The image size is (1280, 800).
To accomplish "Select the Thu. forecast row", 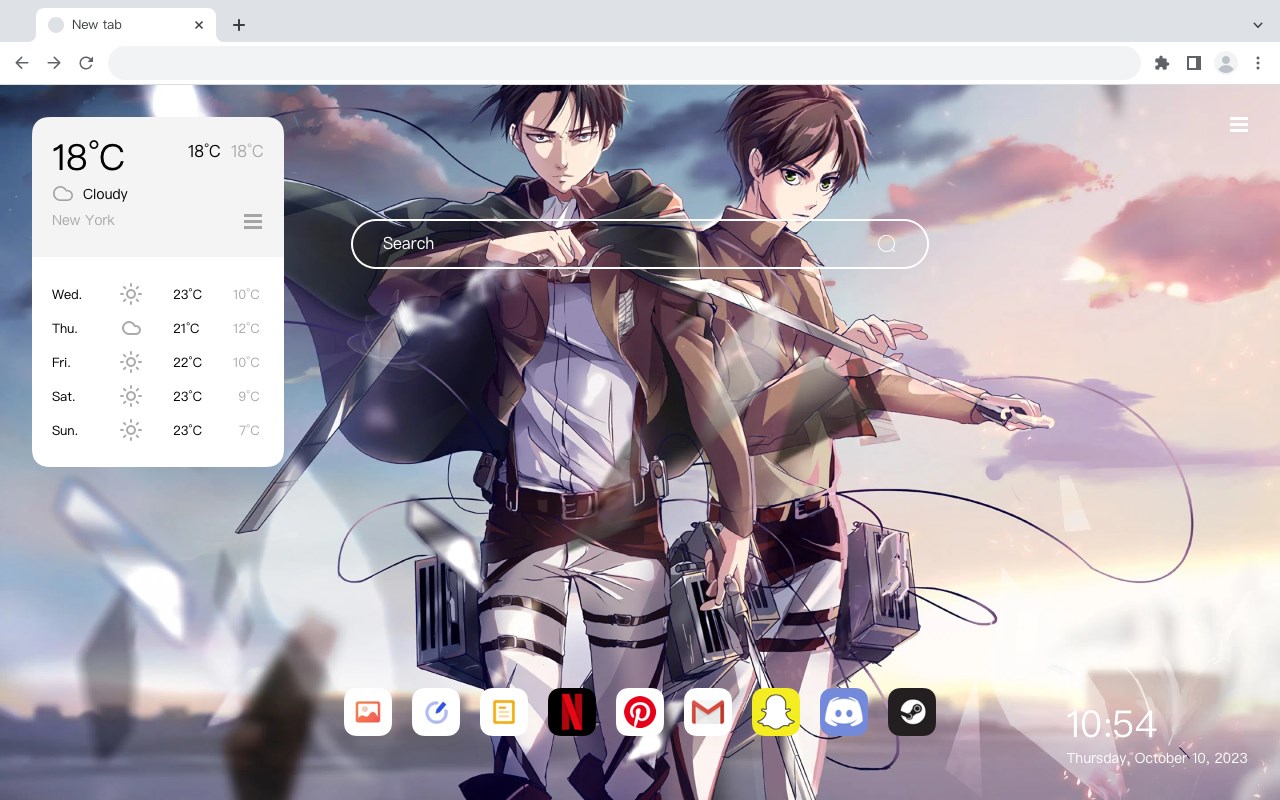I will [158, 328].
